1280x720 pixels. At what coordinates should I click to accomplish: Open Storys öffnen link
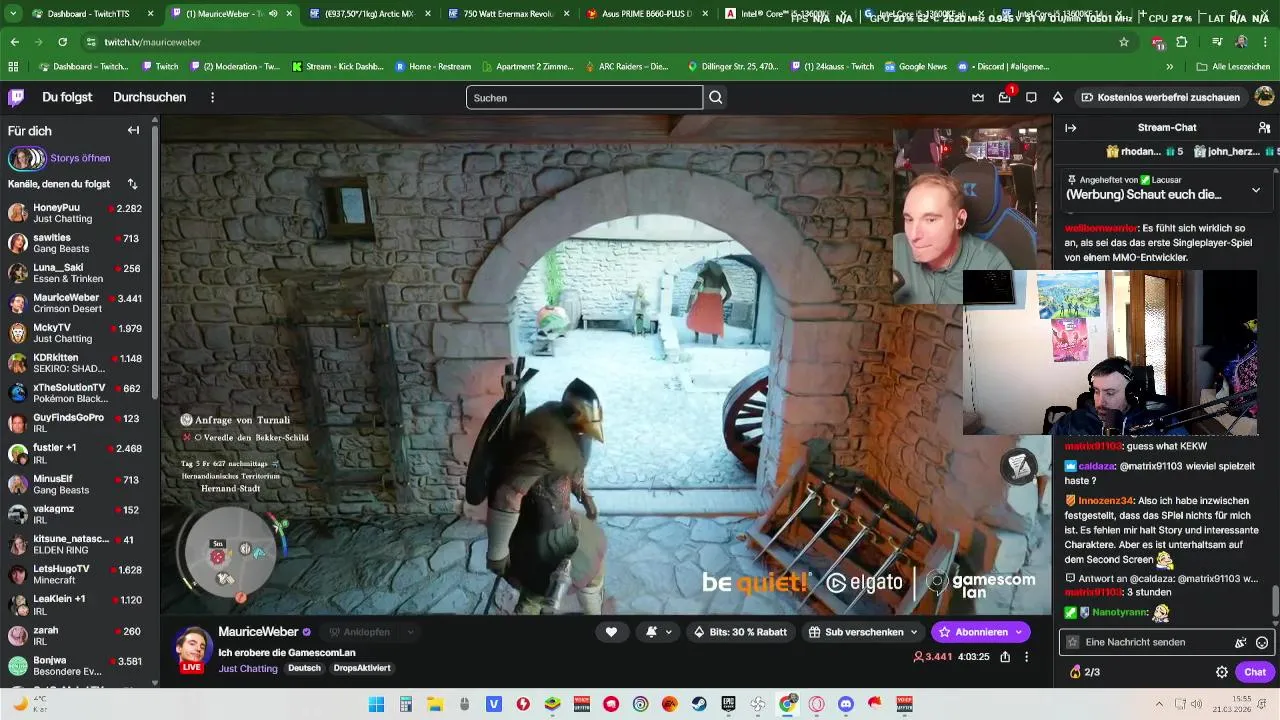coord(80,158)
